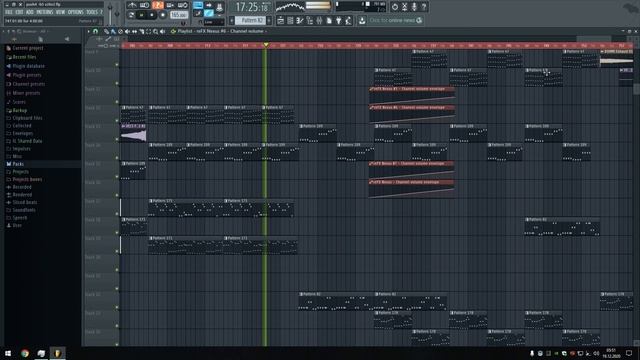Open Chrome from the Windows taskbar

tap(25, 353)
